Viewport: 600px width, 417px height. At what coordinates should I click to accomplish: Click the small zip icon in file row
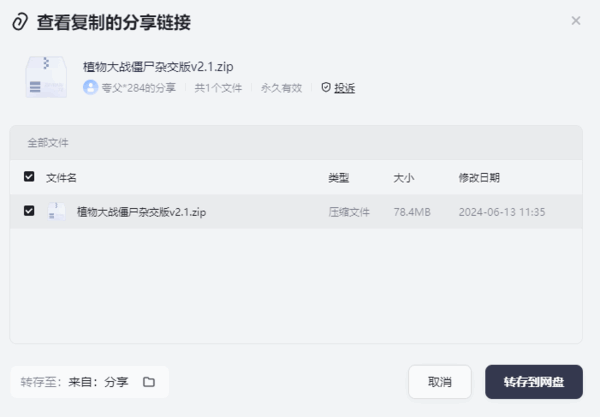56,212
